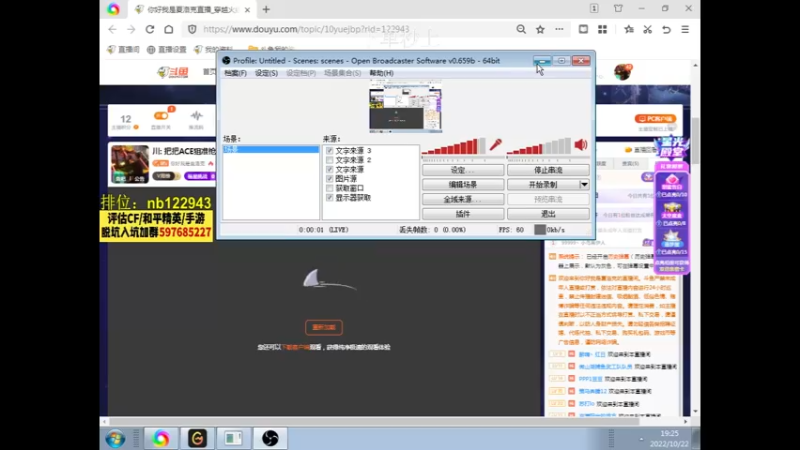Open the Windows Start orb
800x450 pixels.
pyautogui.click(x=115, y=438)
